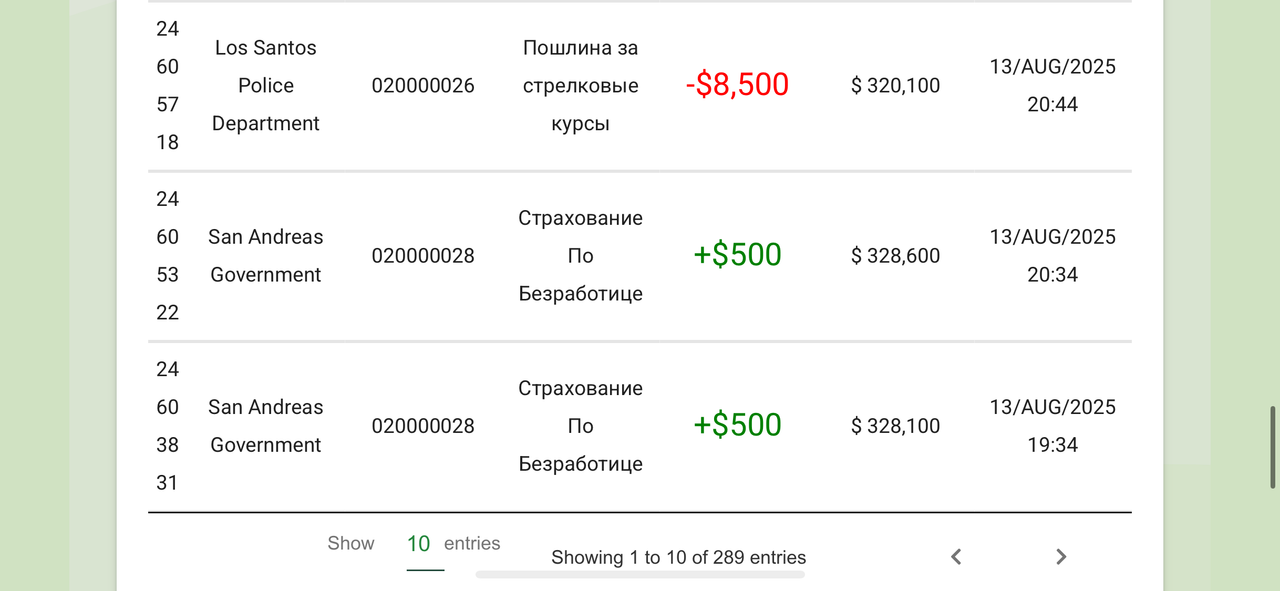Select San Andreas Government in the 20:34 row
The width and height of the screenshot is (1280, 591).
pyautogui.click(x=266, y=256)
